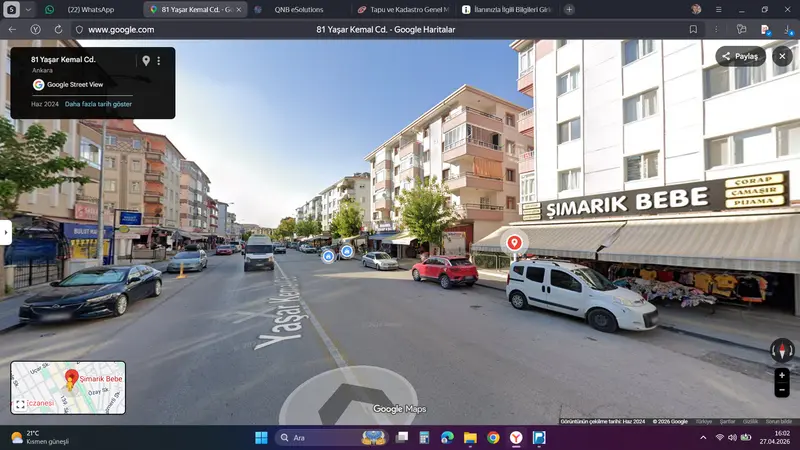Click the red Şımarık Bebe place marker
The image size is (800, 450).
click(514, 243)
